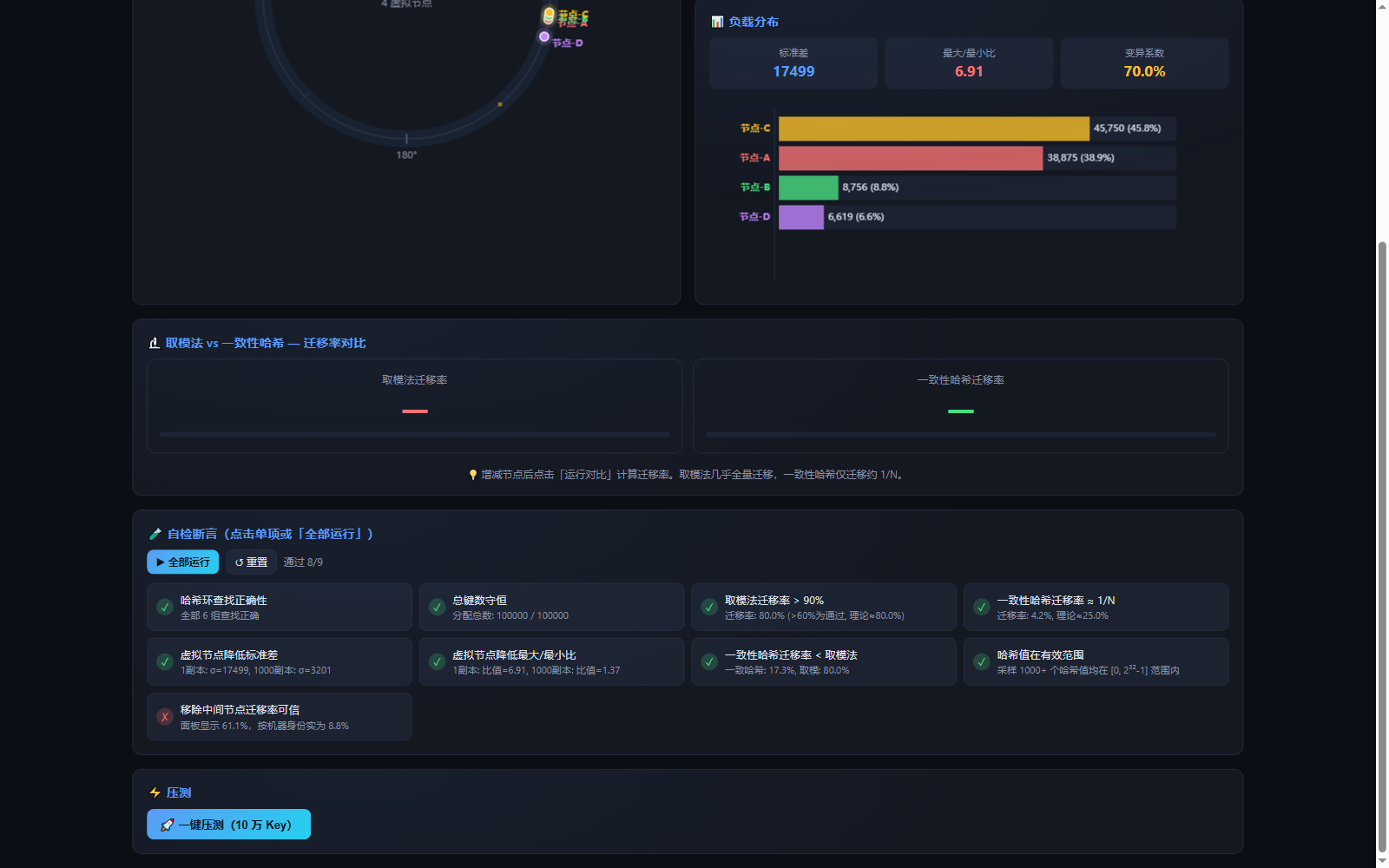Run the 总键数守恒 assertion card
This screenshot has width=1389, height=868.
coord(551,607)
